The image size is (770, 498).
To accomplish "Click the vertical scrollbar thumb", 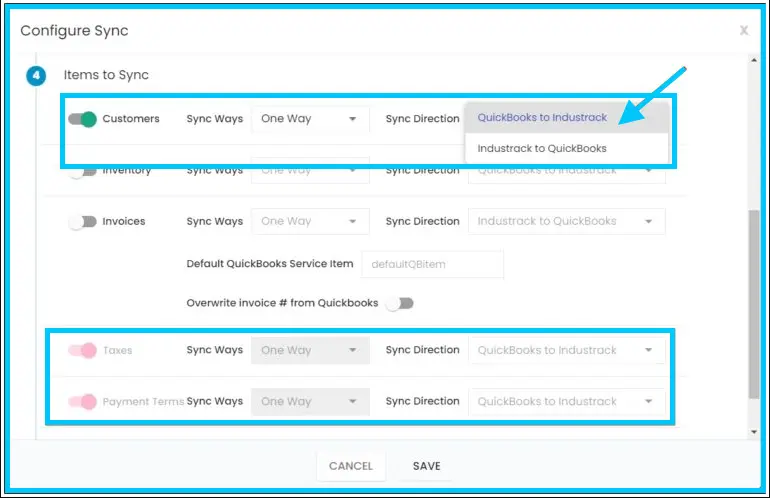I will [x=754, y=304].
